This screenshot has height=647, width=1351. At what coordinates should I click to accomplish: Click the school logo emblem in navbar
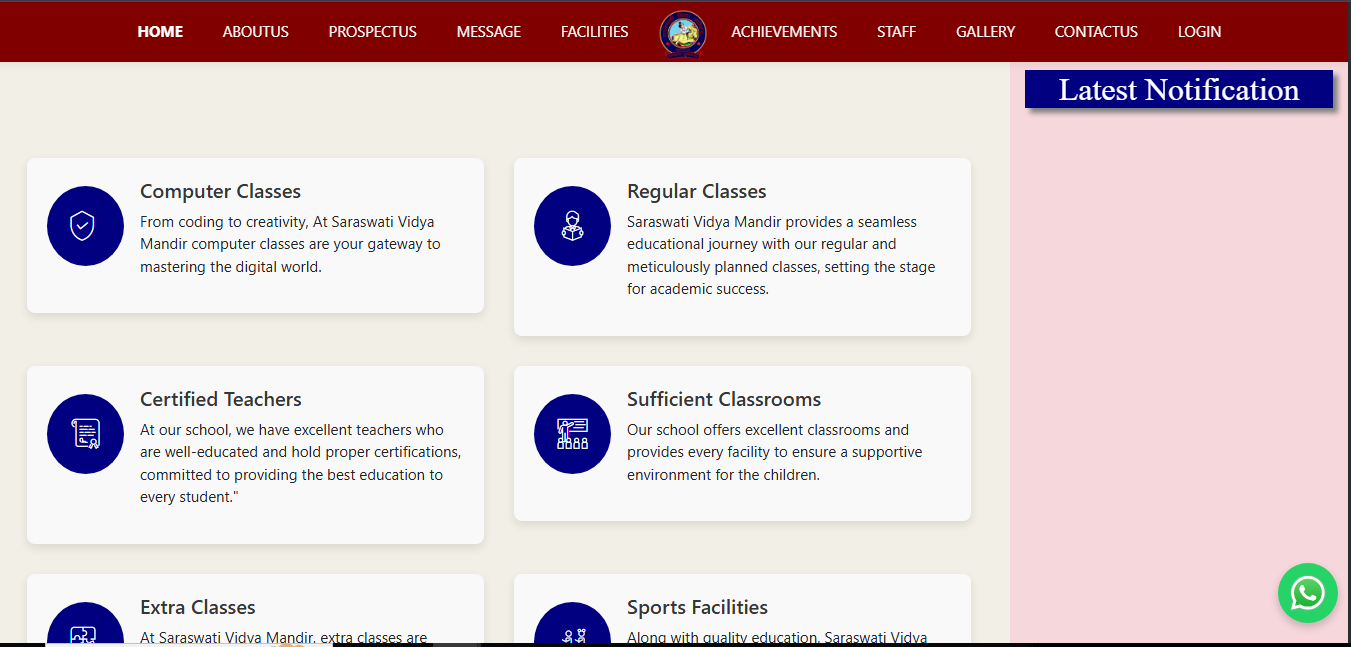683,33
